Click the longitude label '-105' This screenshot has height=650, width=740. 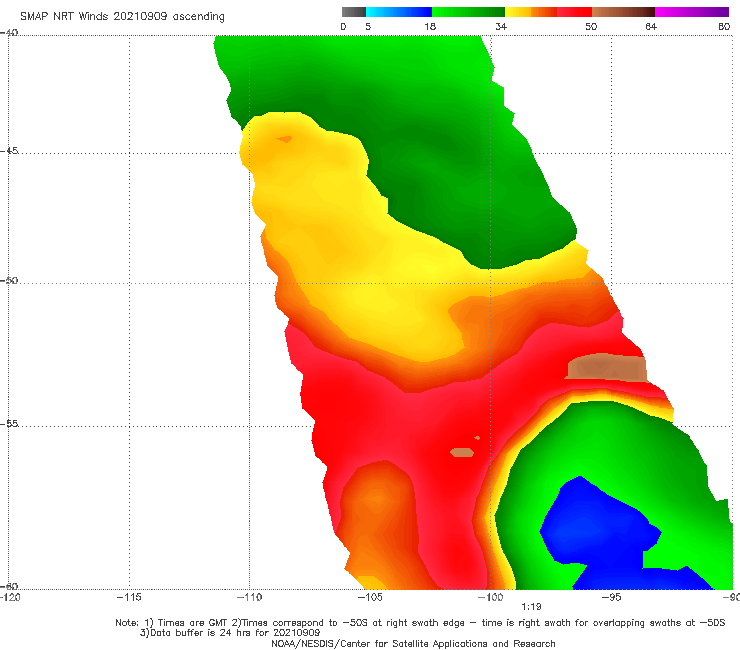tap(370, 597)
